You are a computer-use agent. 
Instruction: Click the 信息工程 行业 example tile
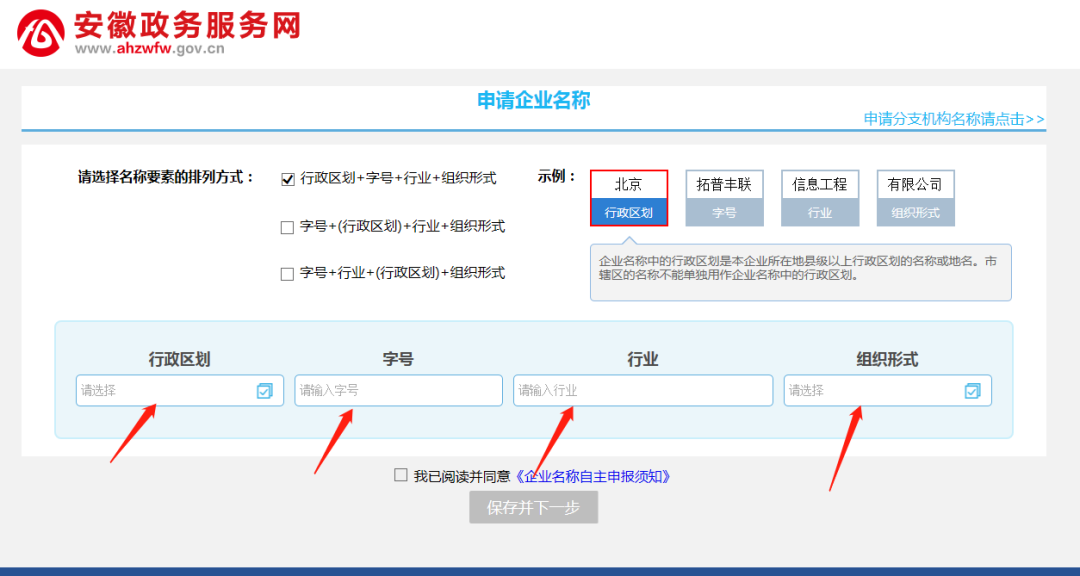pyautogui.click(x=820, y=184)
